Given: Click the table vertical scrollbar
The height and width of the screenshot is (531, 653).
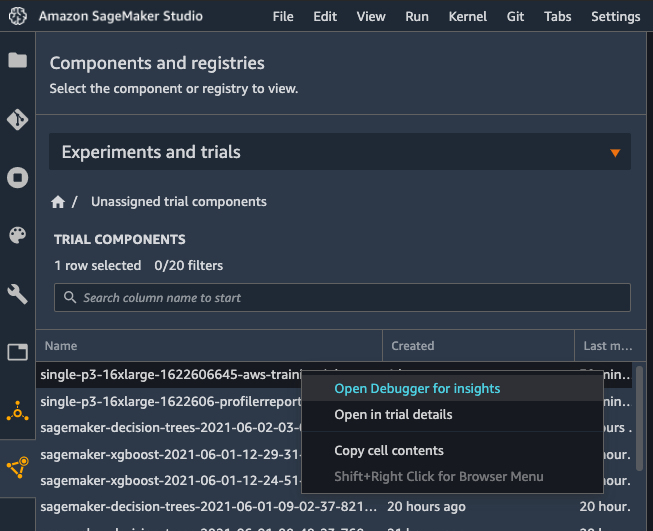Looking at the screenshot, I should click(x=639, y=419).
